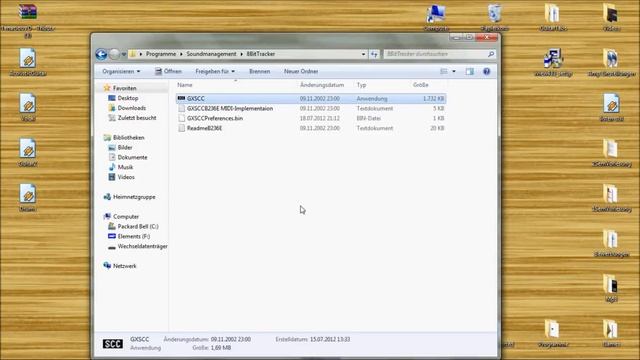The height and width of the screenshot is (360, 640).
Task: Select the GXSCCPreferences.bin file
Action: (x=215, y=118)
